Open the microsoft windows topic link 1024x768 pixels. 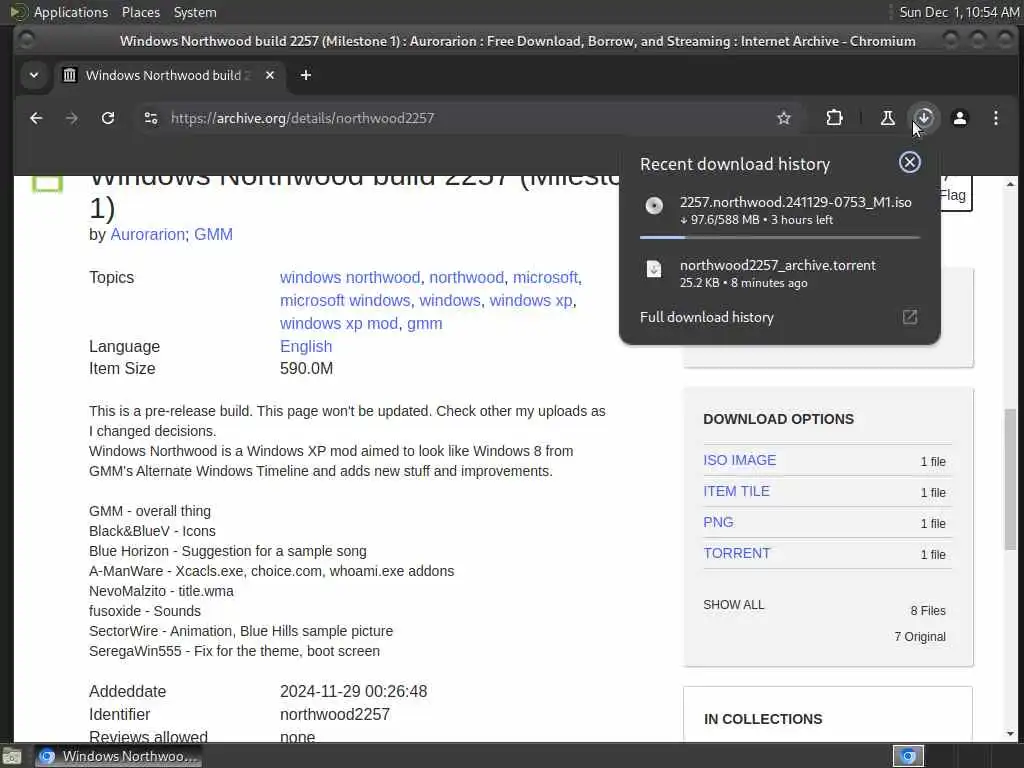tap(345, 300)
